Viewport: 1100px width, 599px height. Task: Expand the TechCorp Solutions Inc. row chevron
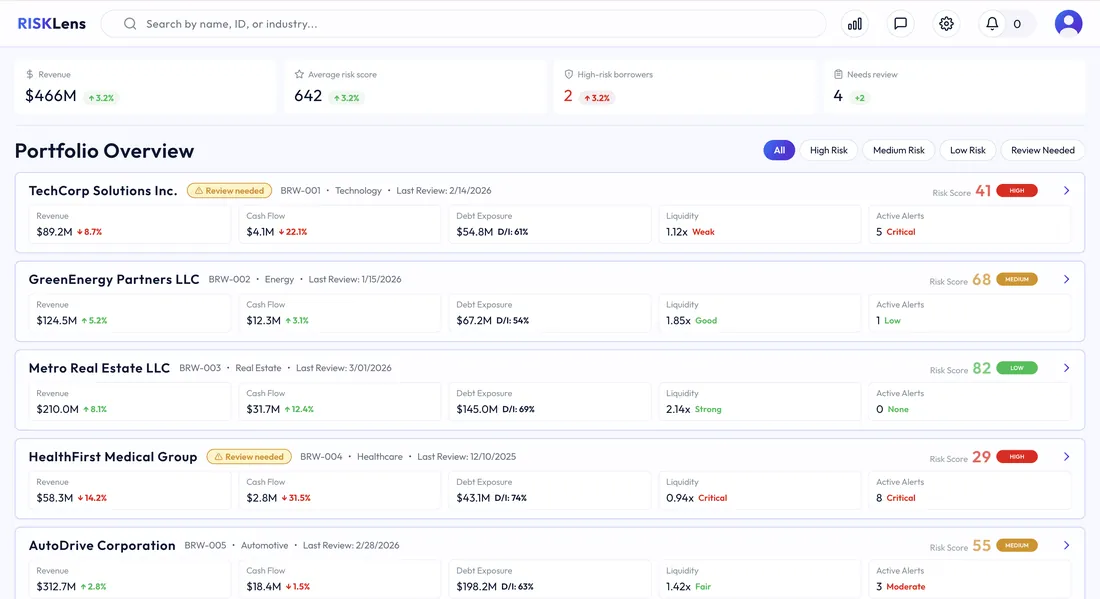1066,191
